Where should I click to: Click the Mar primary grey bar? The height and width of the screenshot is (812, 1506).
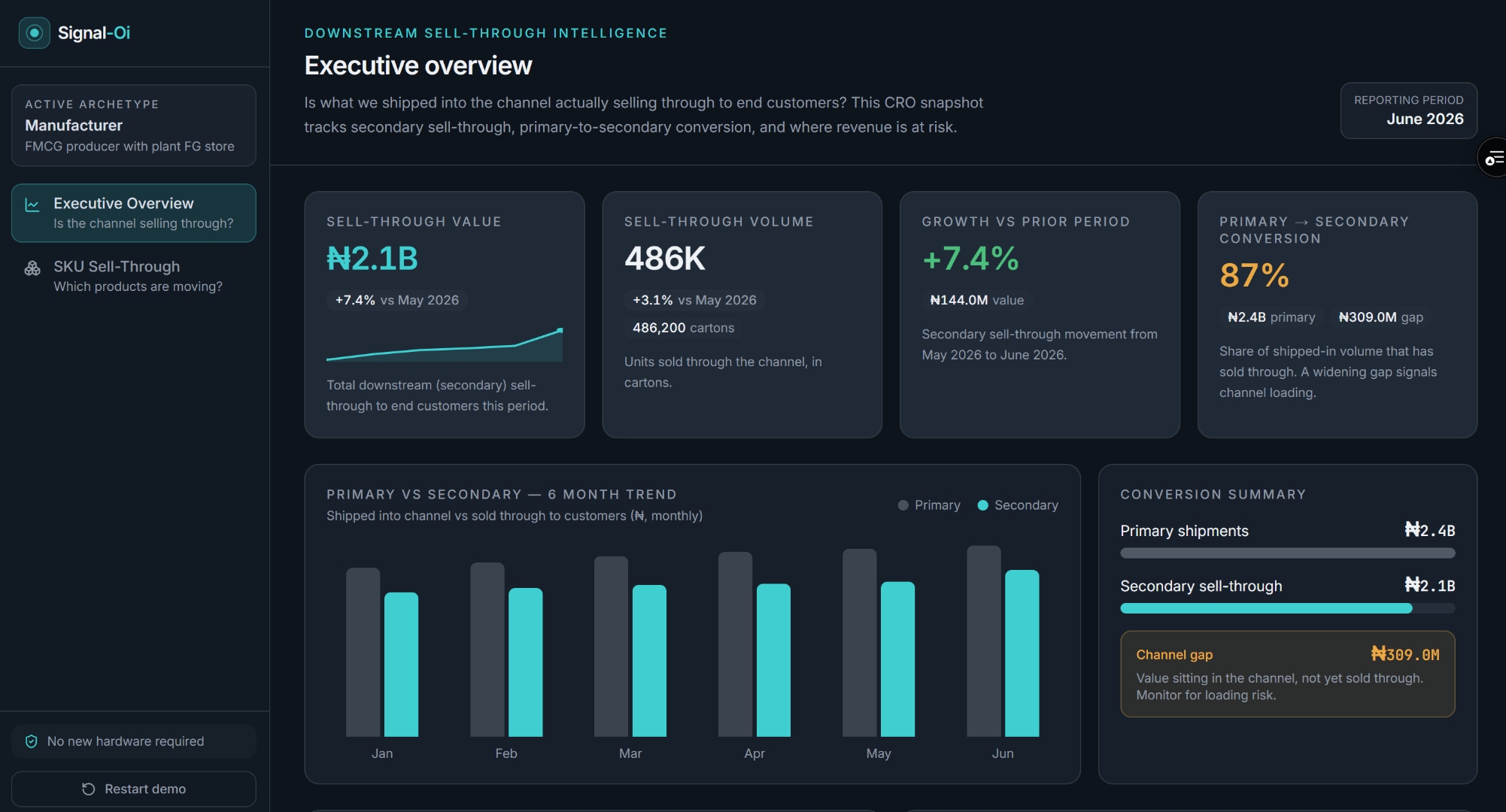click(x=611, y=647)
